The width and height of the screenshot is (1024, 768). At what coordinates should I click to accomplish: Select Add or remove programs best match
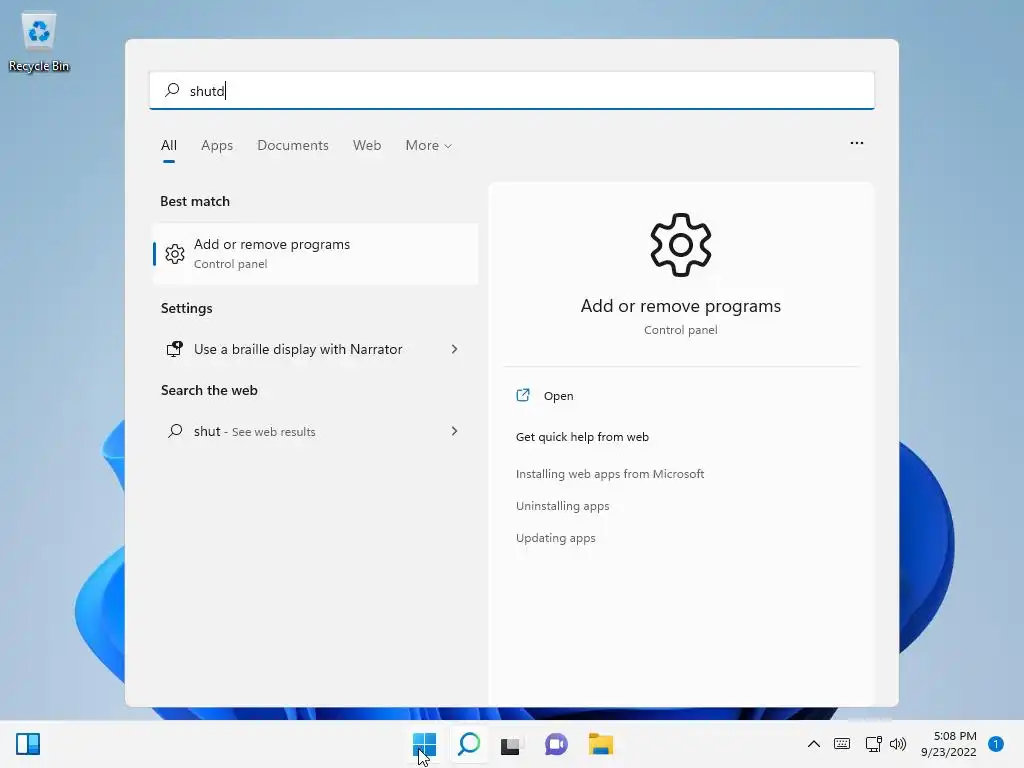[315, 253]
